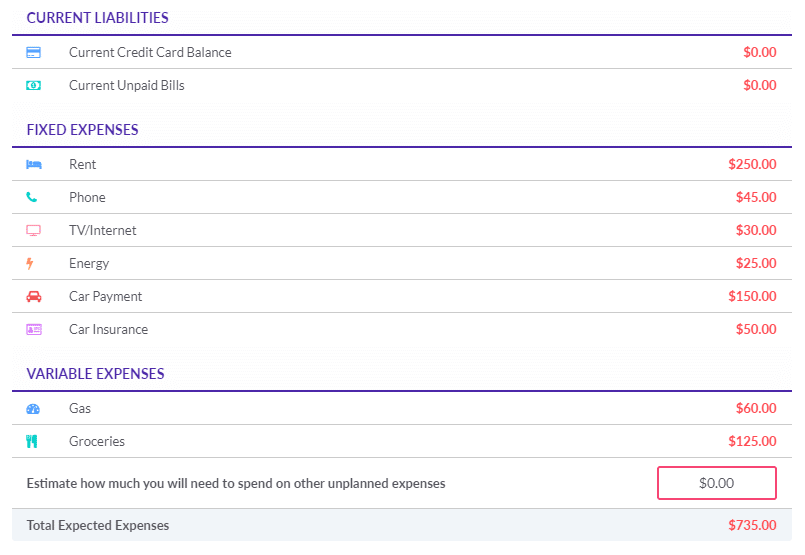Click the Gas $60.00 amount
This screenshot has height=555, width=805.
[x=756, y=408]
